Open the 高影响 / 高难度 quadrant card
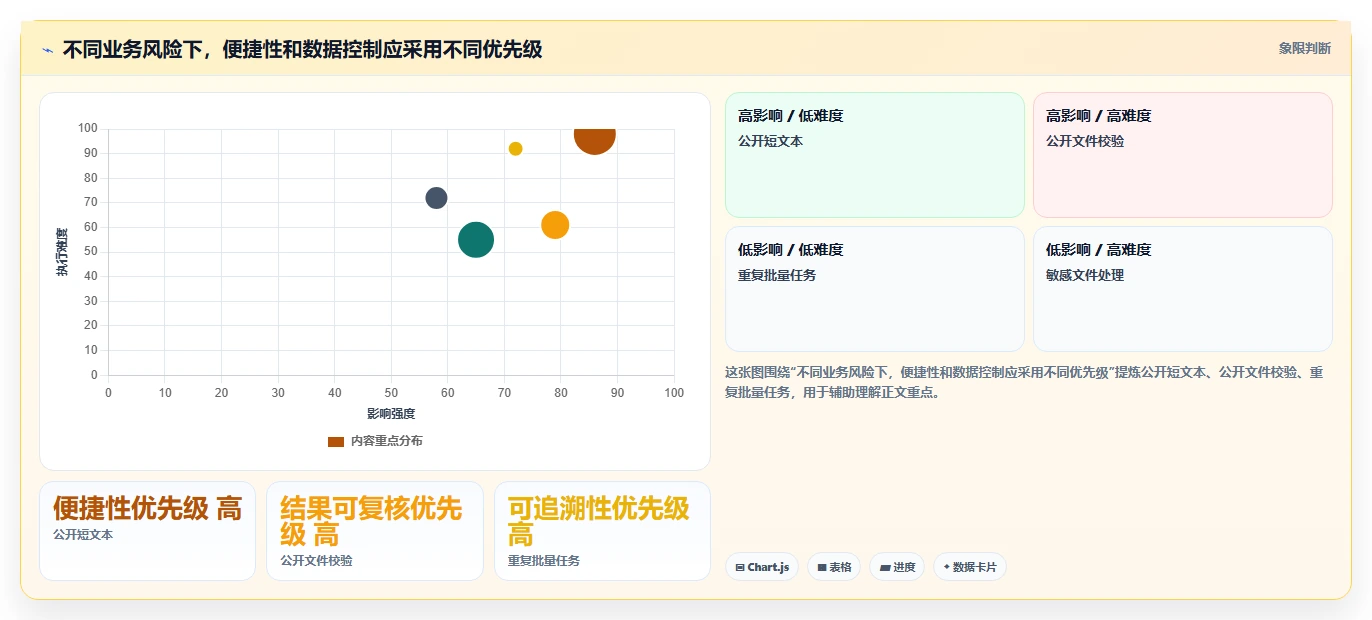1372x620 pixels. pos(1183,155)
